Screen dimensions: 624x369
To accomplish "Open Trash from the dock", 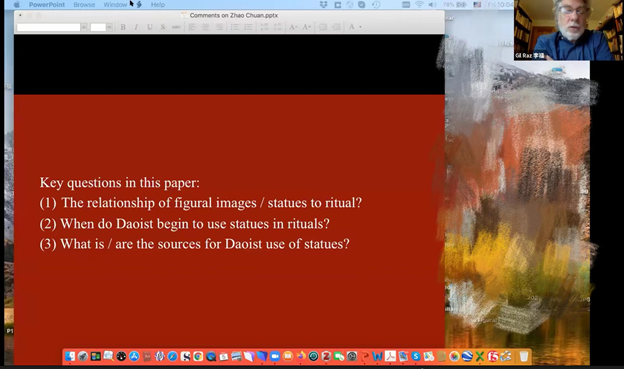I will (524, 356).
